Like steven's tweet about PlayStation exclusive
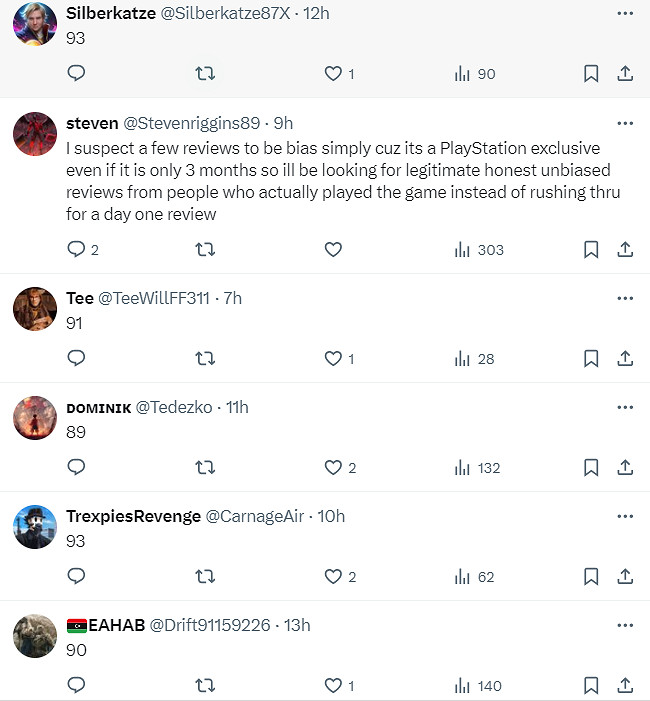This screenshot has height=701, width=650. (334, 250)
